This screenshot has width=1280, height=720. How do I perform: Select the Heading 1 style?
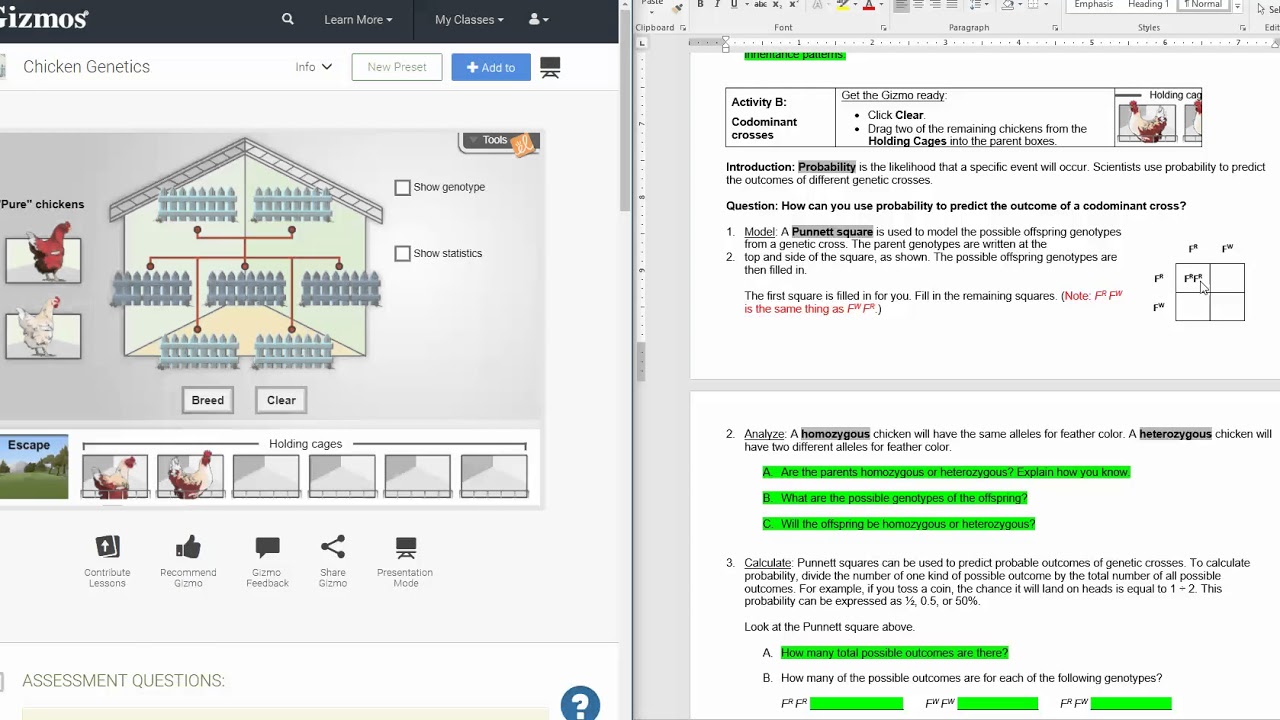pyautogui.click(x=1148, y=4)
